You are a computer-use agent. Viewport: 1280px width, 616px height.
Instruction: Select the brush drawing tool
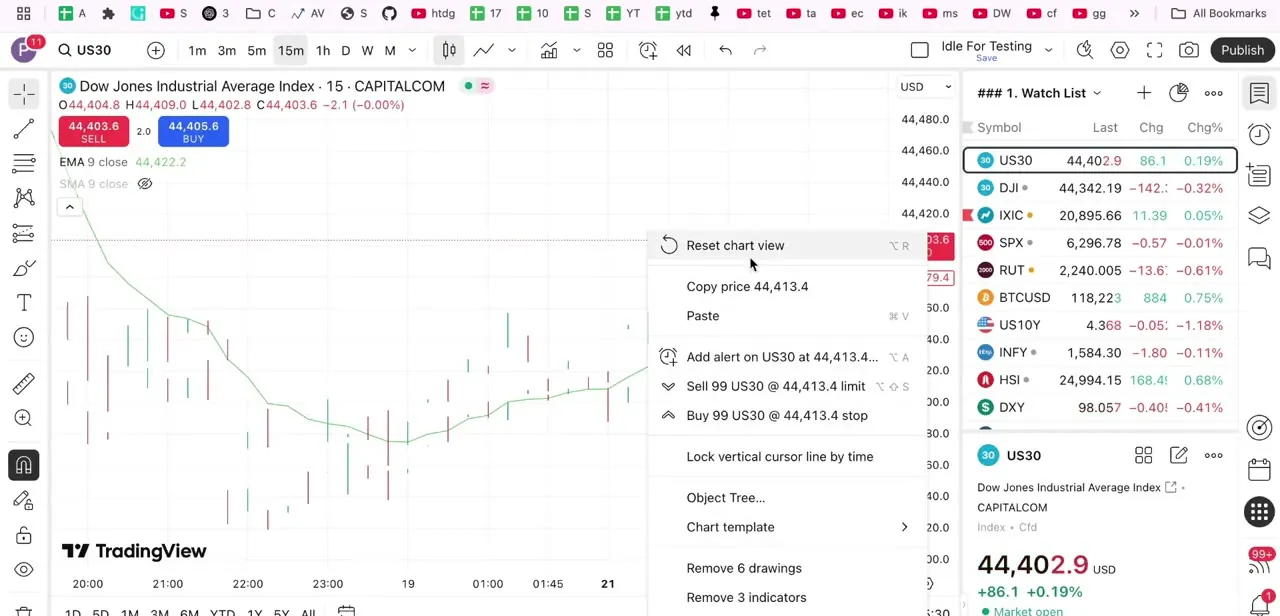coord(24,268)
